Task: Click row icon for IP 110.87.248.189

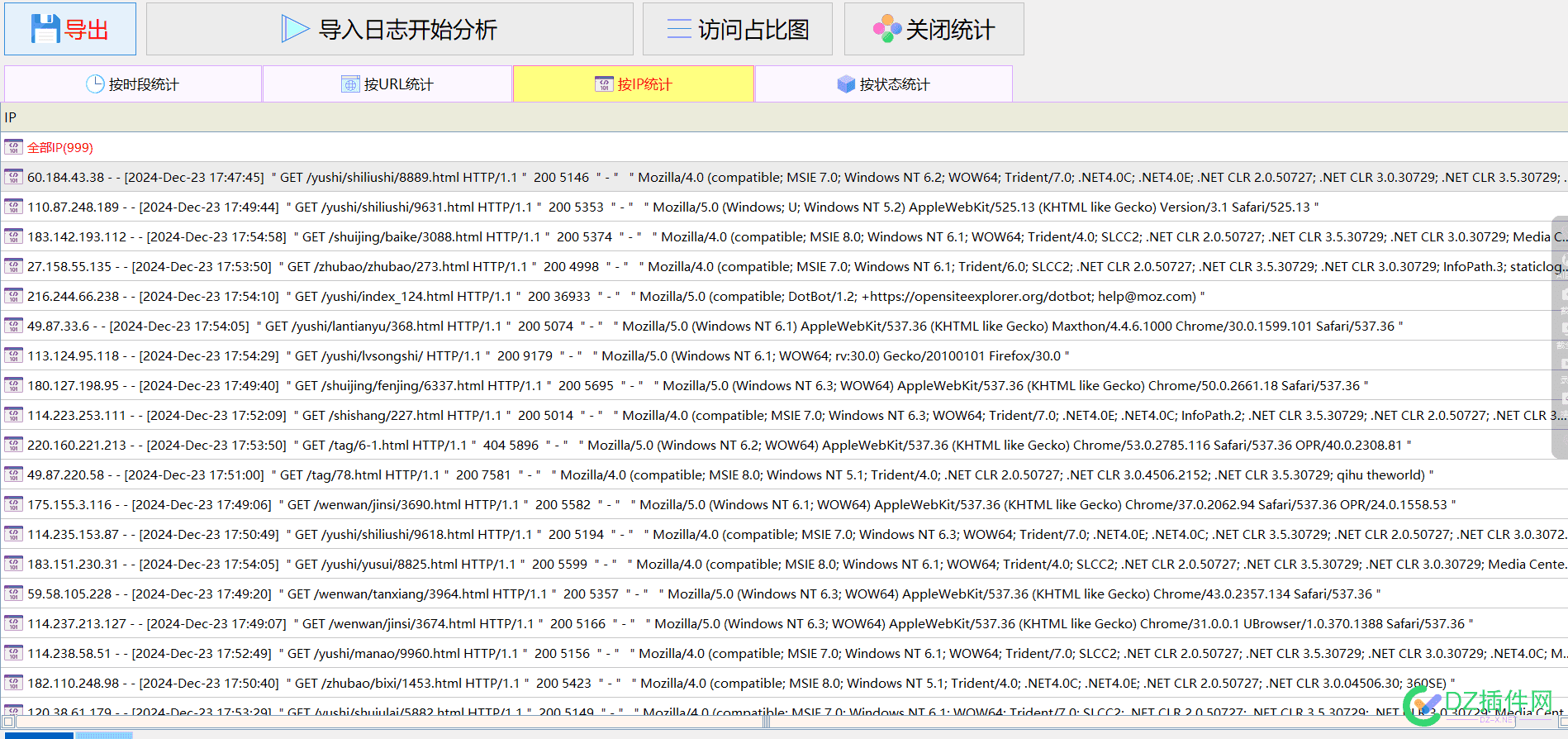Action: coord(13,207)
